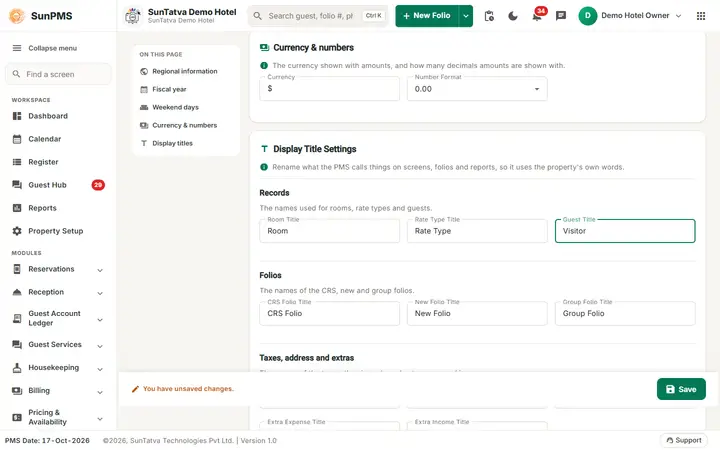Click the Reception bell module icon

[17, 292]
